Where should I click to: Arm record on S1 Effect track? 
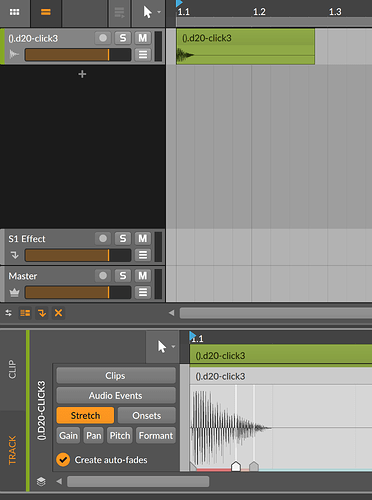[103, 239]
